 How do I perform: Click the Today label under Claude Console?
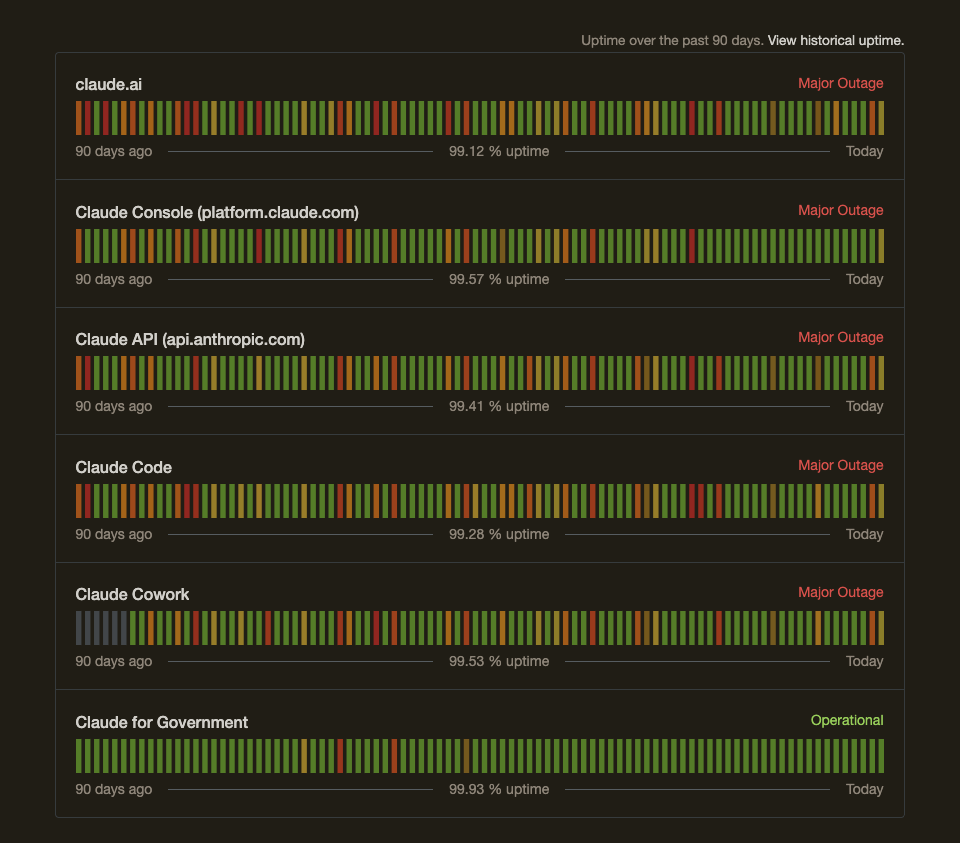click(x=864, y=279)
